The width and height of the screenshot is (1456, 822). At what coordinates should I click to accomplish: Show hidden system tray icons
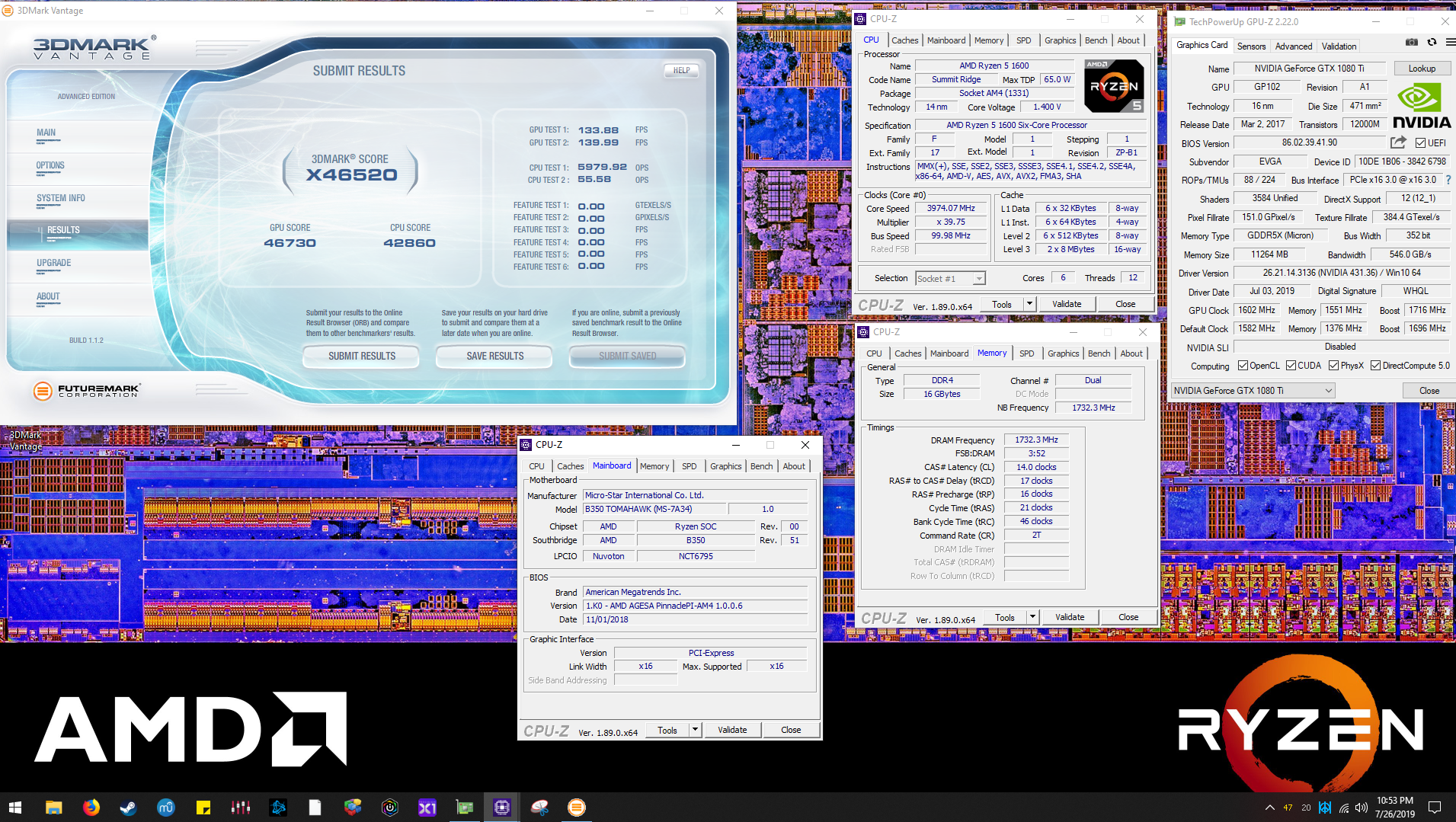(x=1269, y=808)
